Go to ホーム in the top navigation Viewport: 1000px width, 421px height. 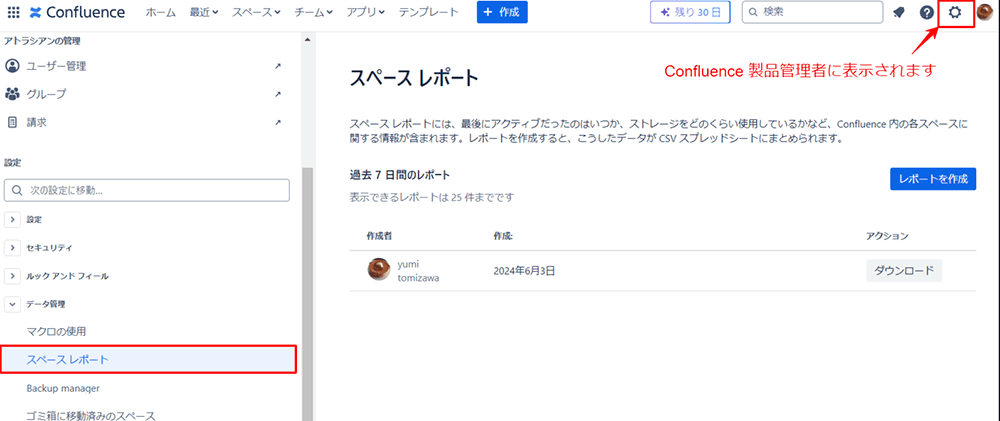tap(161, 12)
